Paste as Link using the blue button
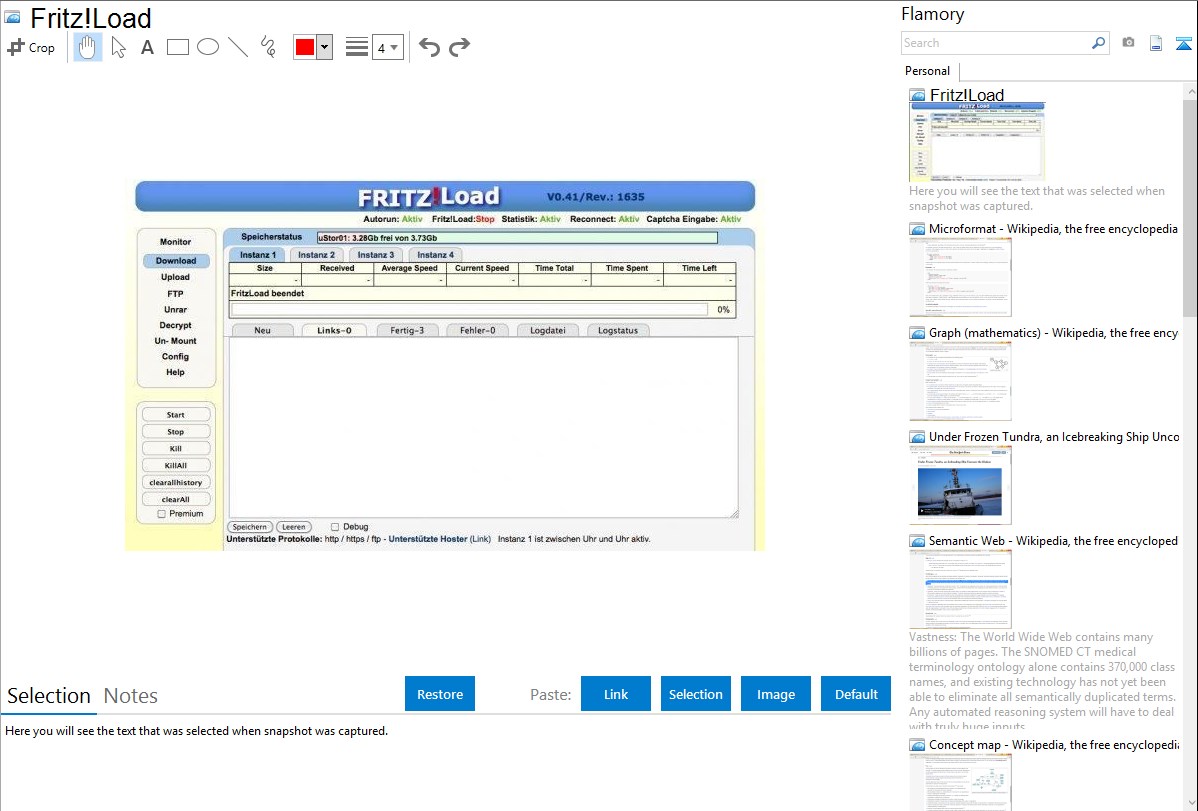The image size is (1198, 811). click(x=616, y=694)
